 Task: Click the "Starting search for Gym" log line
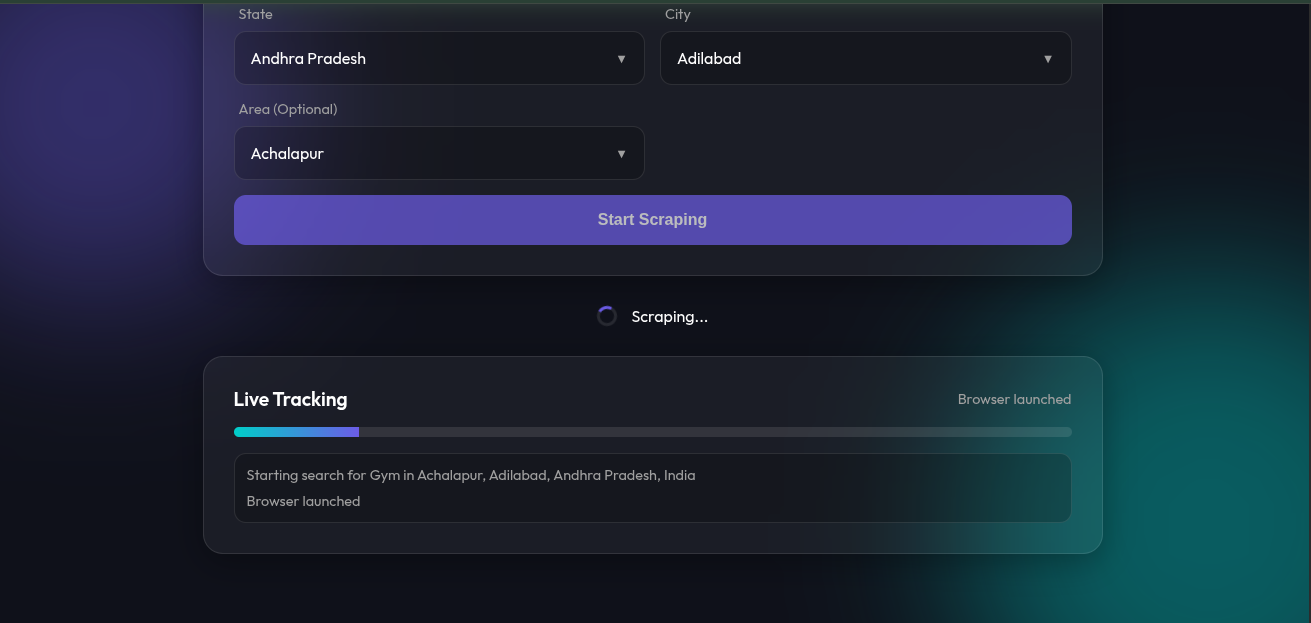(470, 475)
